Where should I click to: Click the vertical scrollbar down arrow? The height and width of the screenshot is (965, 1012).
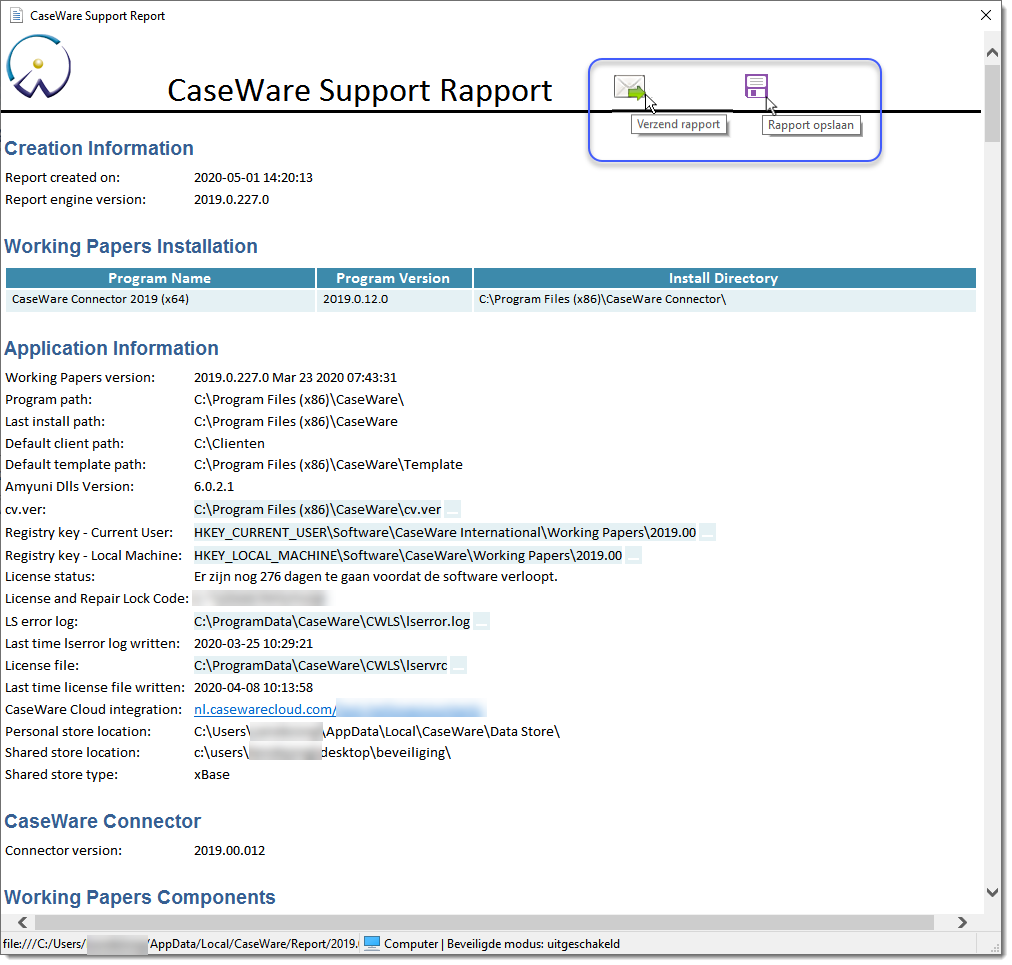click(x=993, y=893)
